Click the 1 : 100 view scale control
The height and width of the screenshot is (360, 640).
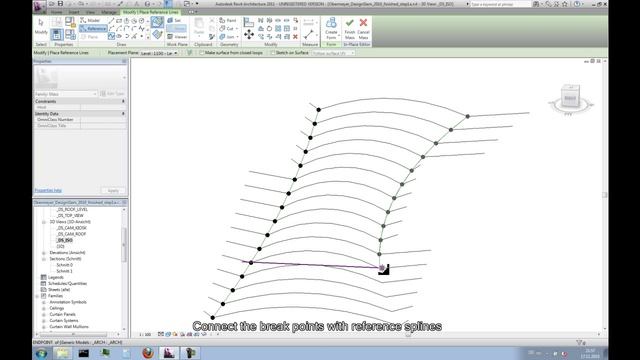pos(145,334)
